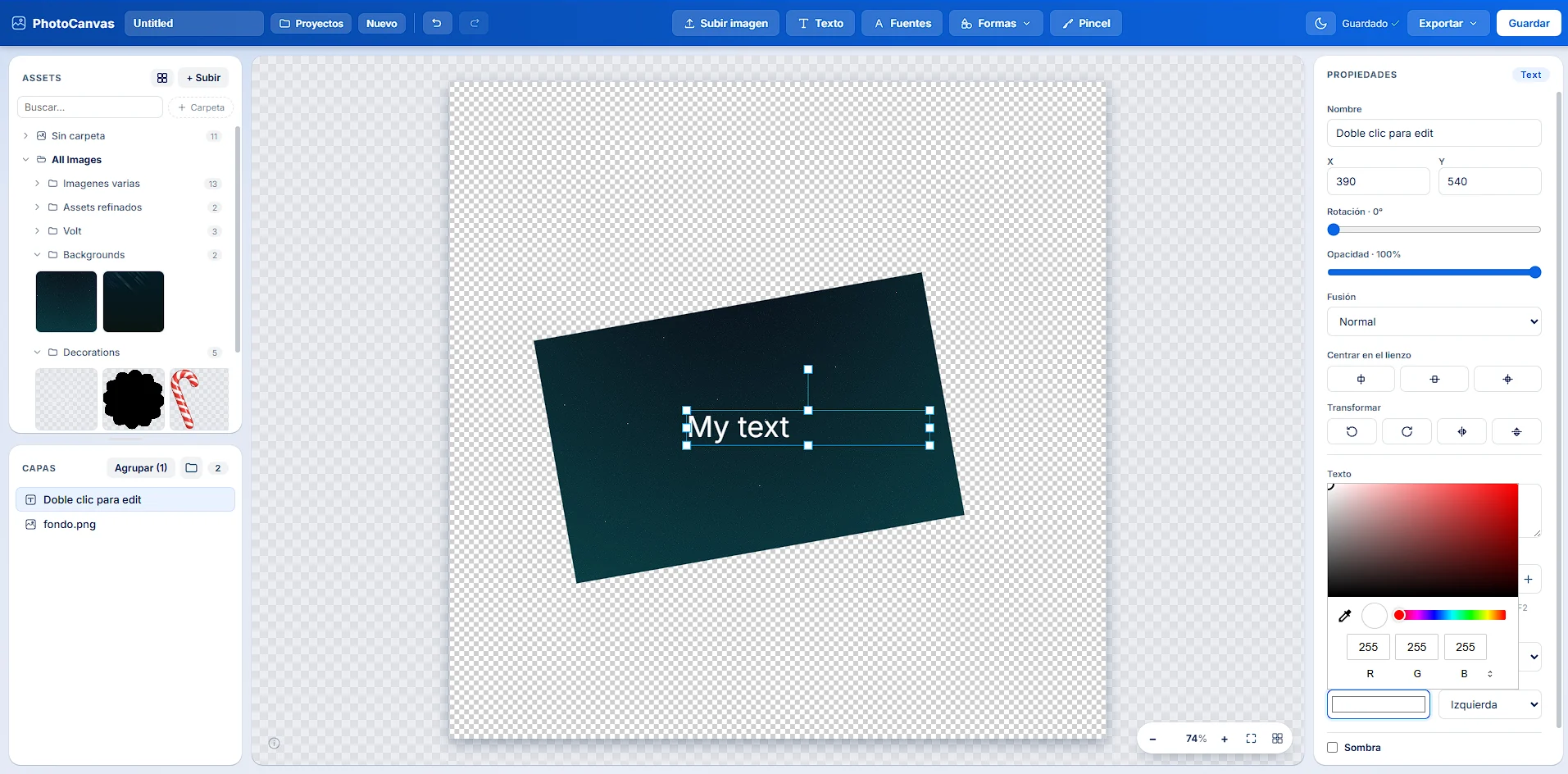Expand the Assets refinados folder
The image size is (1568, 774).
point(37,207)
